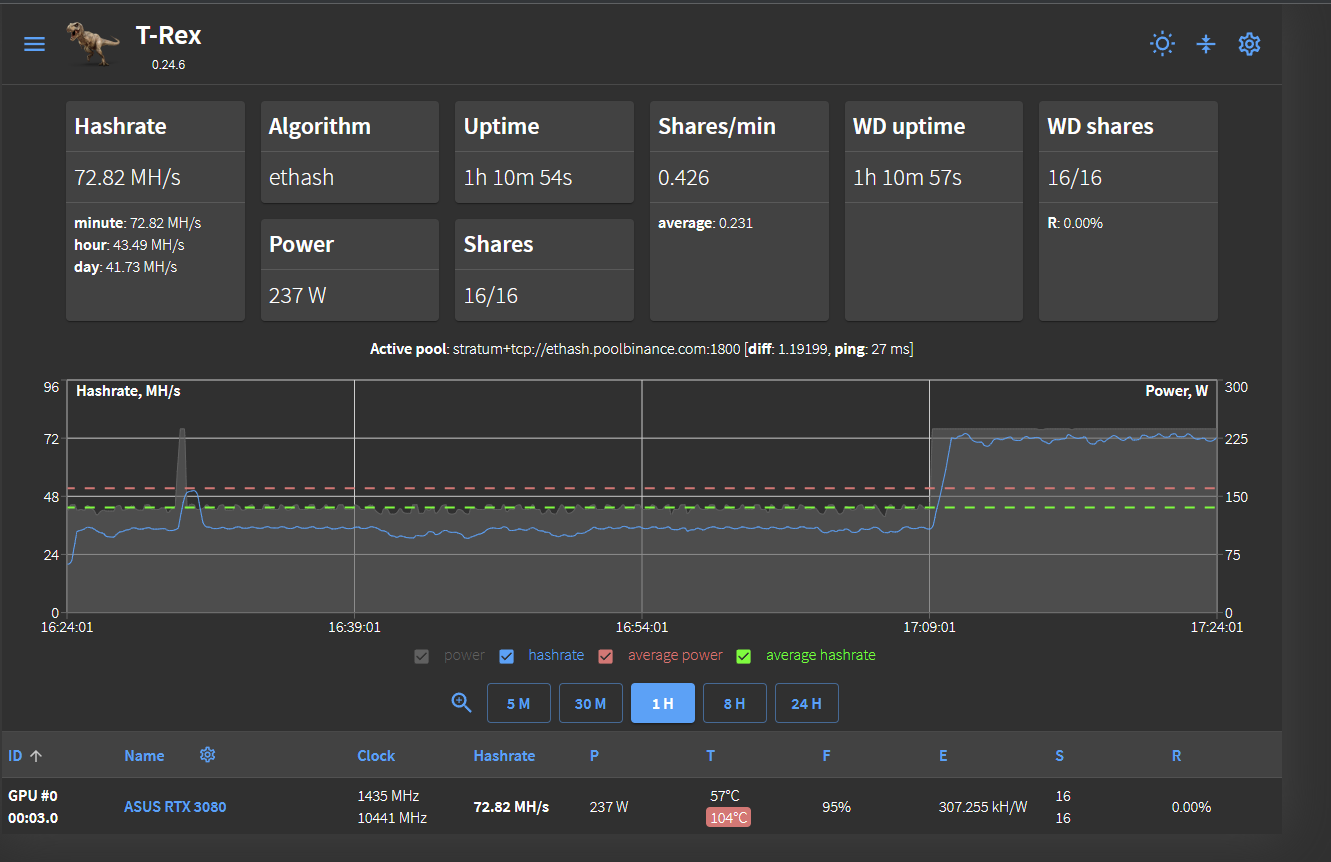Select the 5 M time range button
The image size is (1331, 862).
tap(518, 702)
